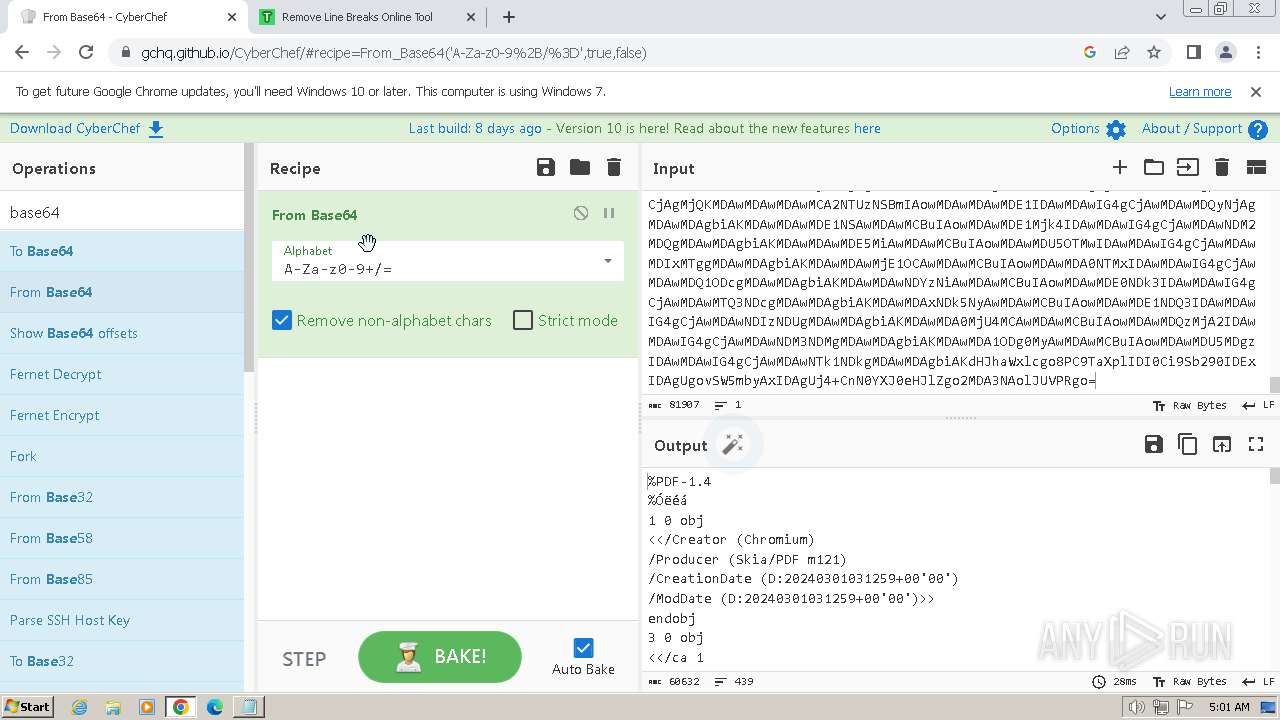This screenshot has height=720, width=1280.
Task: Dismiss the Chrome update notification
Action: [x=1256, y=91]
